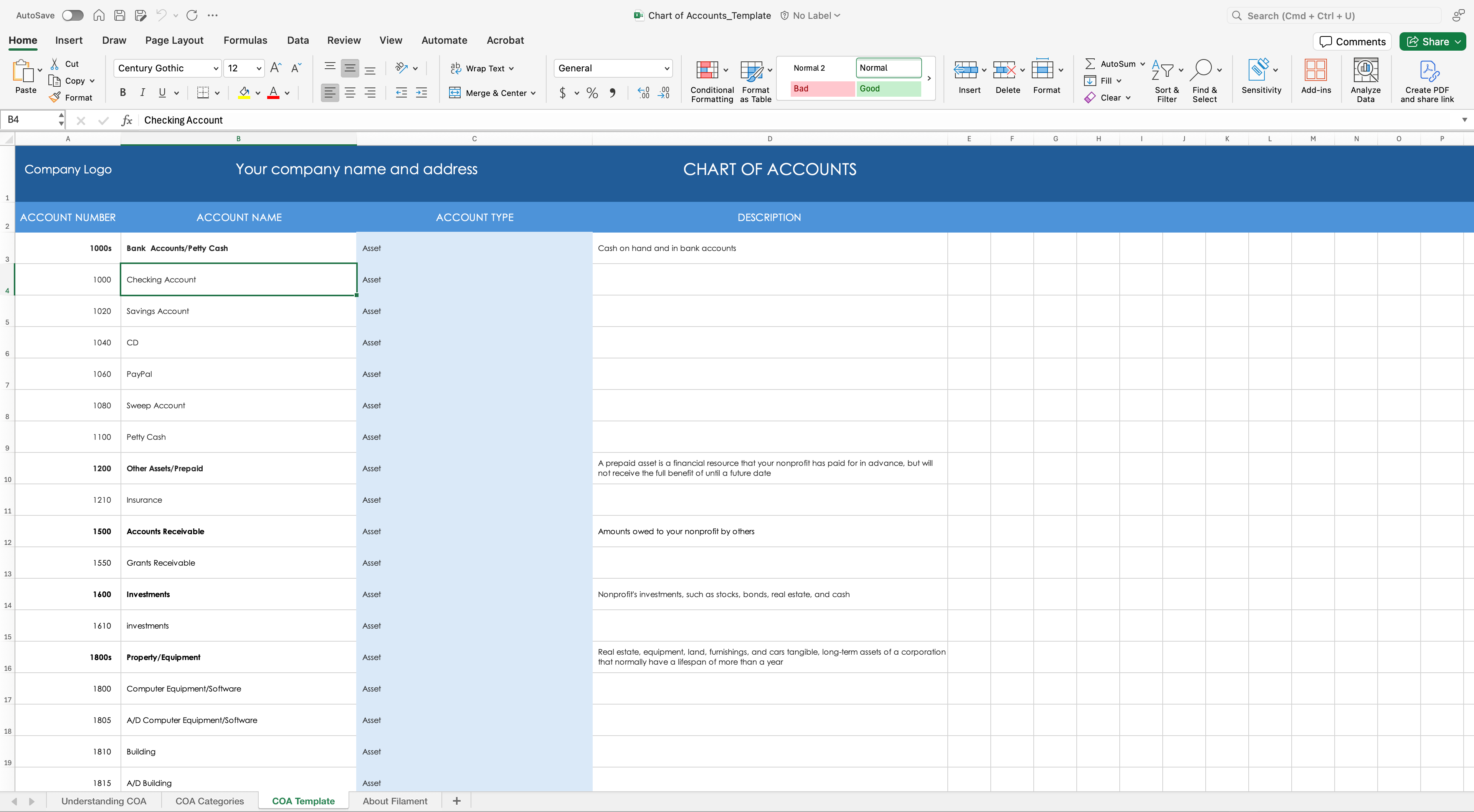Image resolution: width=1474 pixels, height=812 pixels.
Task: Click the borders icon
Action: pos(203,93)
